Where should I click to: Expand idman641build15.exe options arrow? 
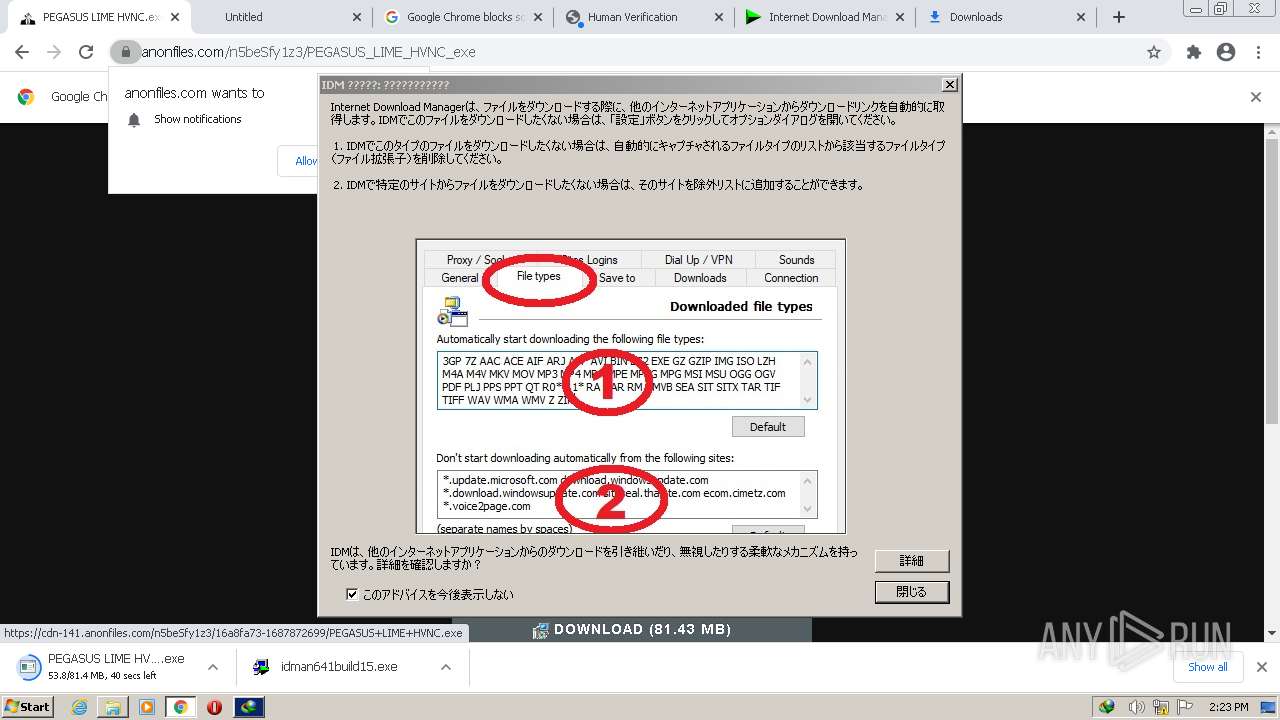click(446, 667)
